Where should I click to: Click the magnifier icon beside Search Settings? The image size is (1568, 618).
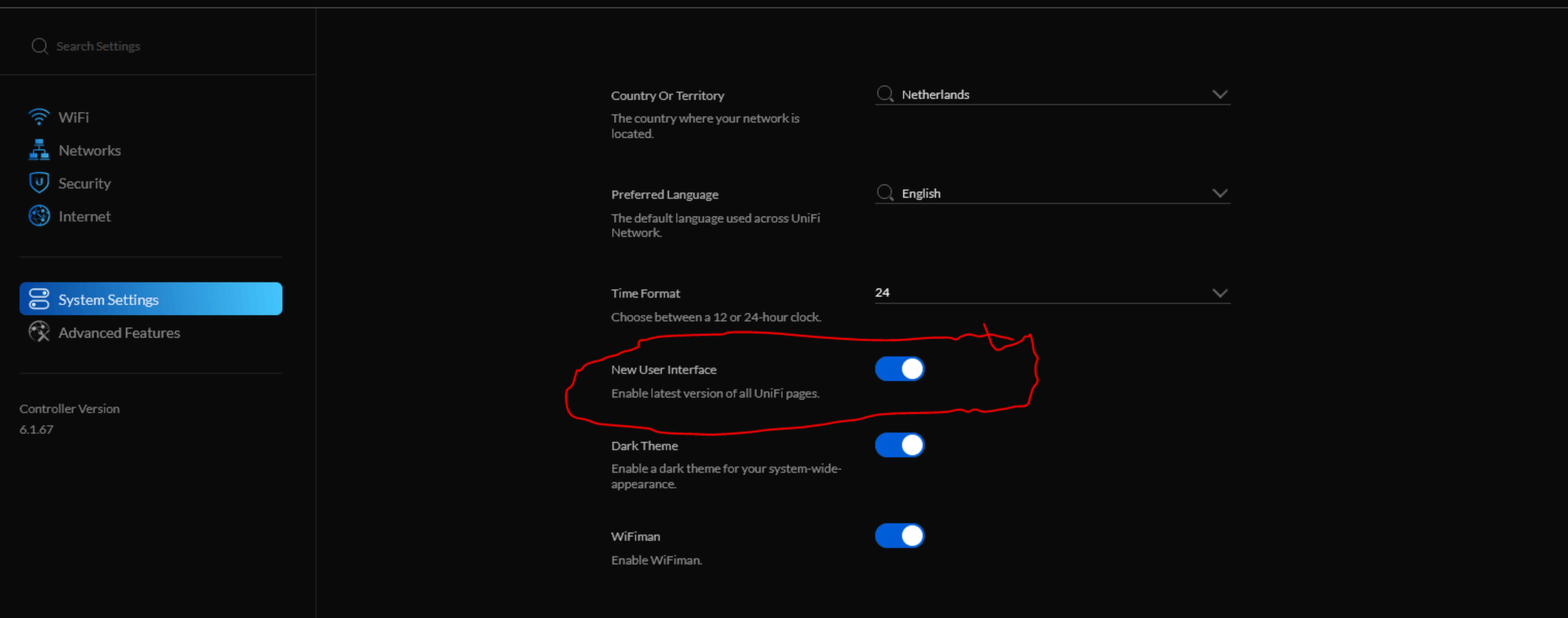[39, 46]
